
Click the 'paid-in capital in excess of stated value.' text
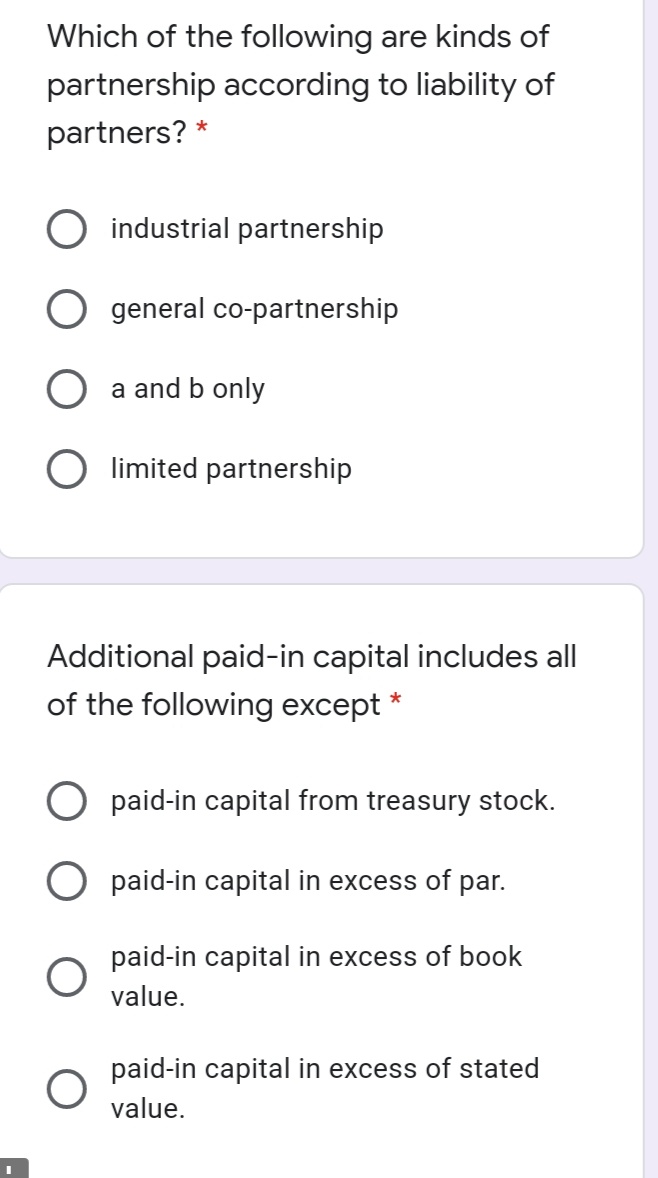click(x=324, y=1088)
